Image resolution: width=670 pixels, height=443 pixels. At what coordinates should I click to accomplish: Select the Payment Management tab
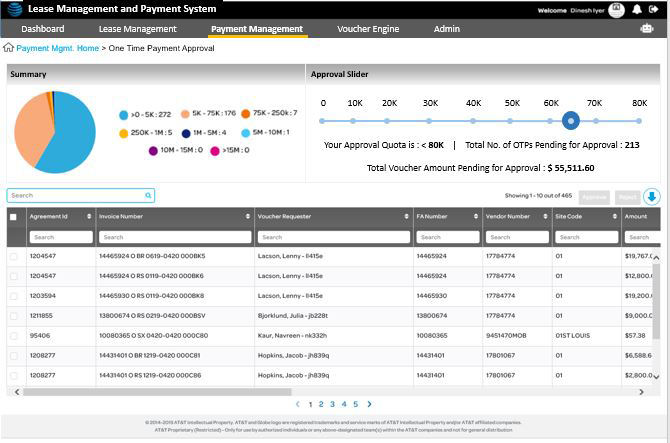click(257, 29)
